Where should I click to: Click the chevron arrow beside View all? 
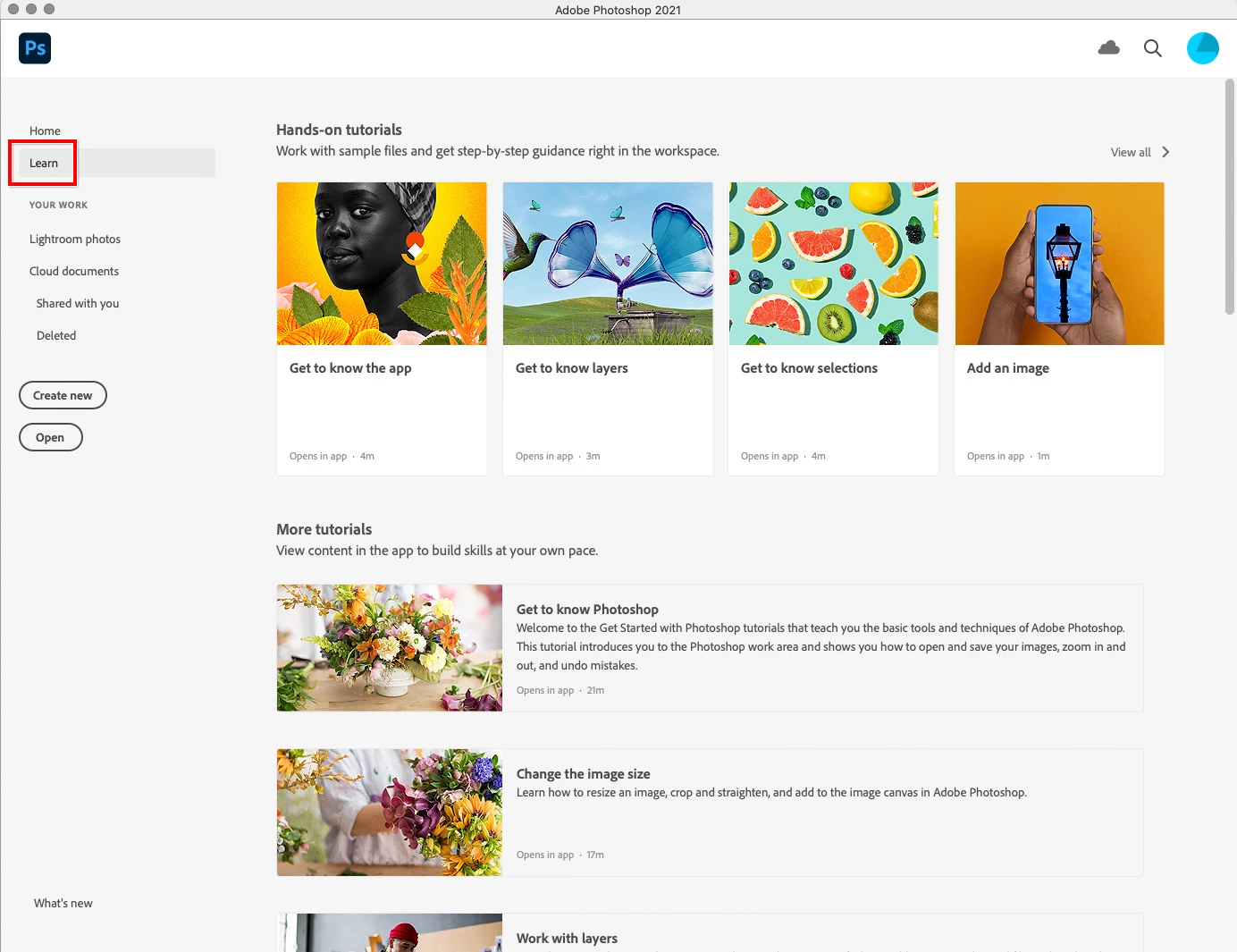tap(1165, 152)
